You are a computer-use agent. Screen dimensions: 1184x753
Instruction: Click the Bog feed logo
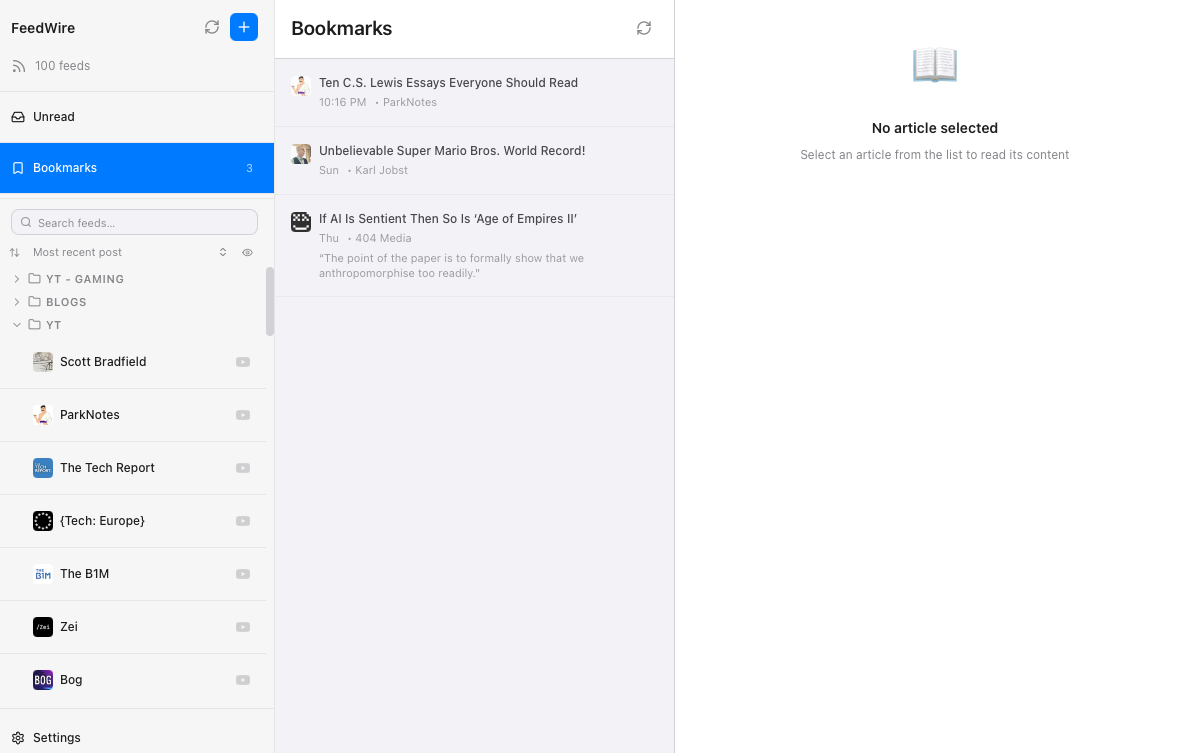[x=43, y=680]
